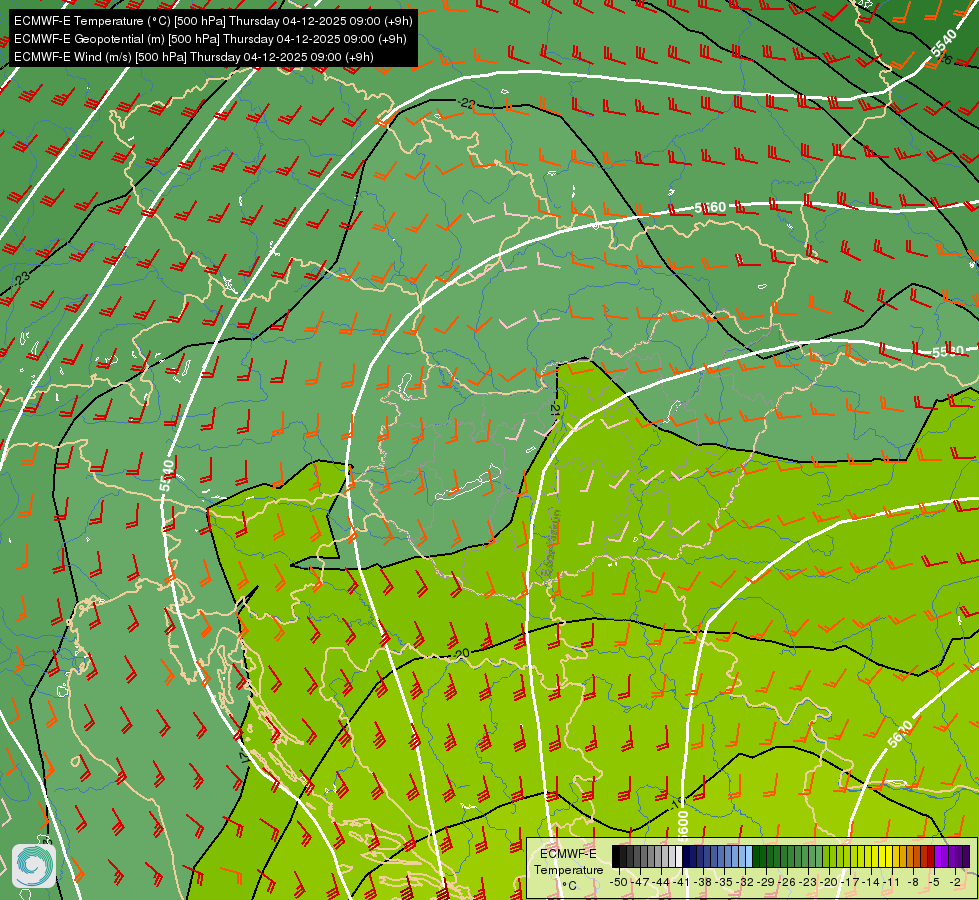Click the ECMWF-E Wind header line
The width and height of the screenshot is (979, 900).
(x=194, y=57)
